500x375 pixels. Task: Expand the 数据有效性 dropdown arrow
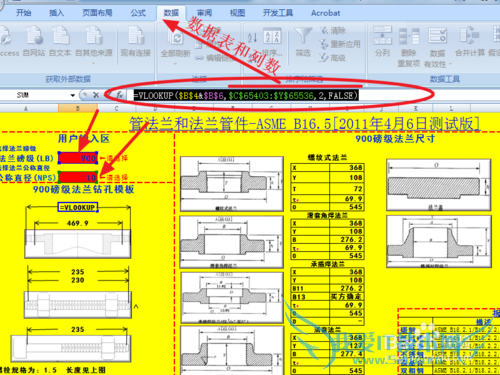(x=450, y=64)
